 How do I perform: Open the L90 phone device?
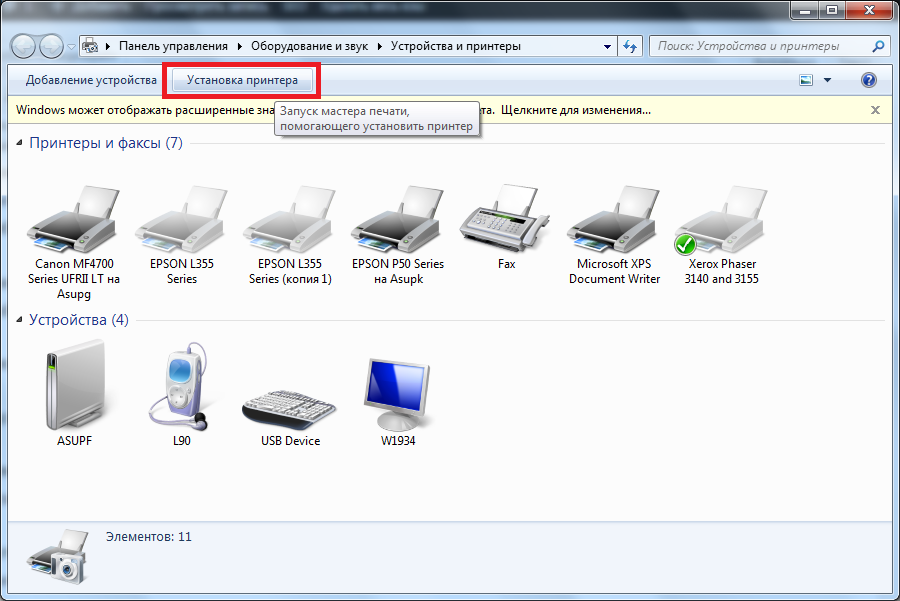(x=182, y=385)
